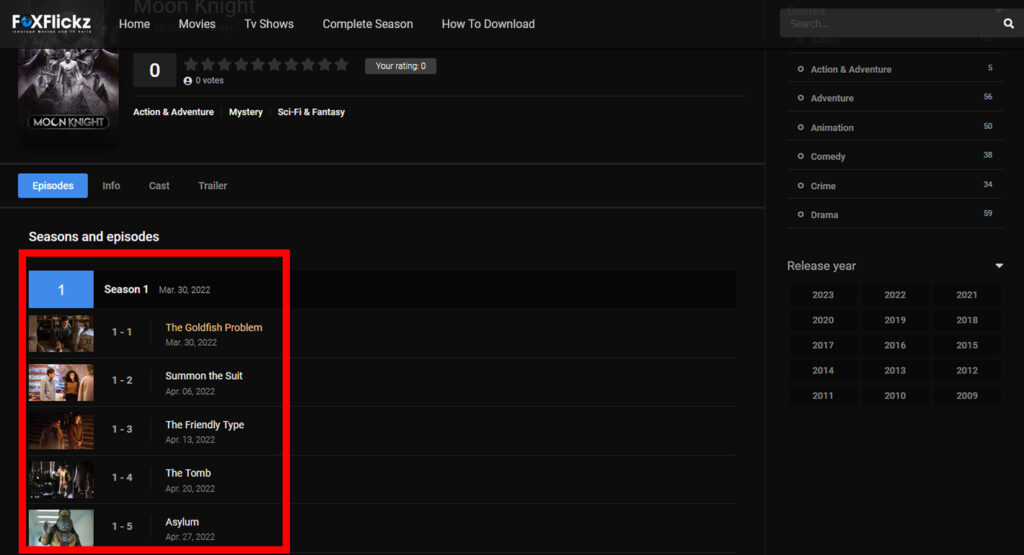Switch to the Info tab
1024x555 pixels.
click(x=111, y=185)
